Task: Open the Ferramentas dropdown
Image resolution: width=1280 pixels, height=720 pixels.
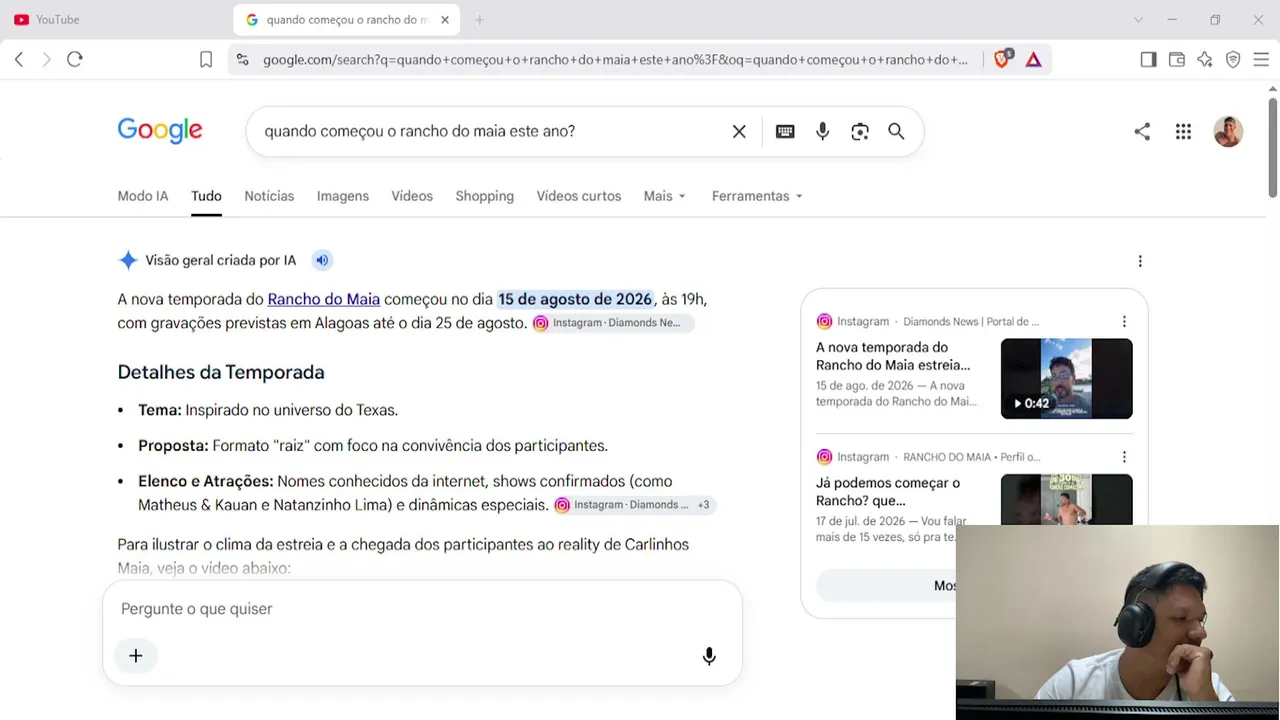Action: click(x=757, y=196)
